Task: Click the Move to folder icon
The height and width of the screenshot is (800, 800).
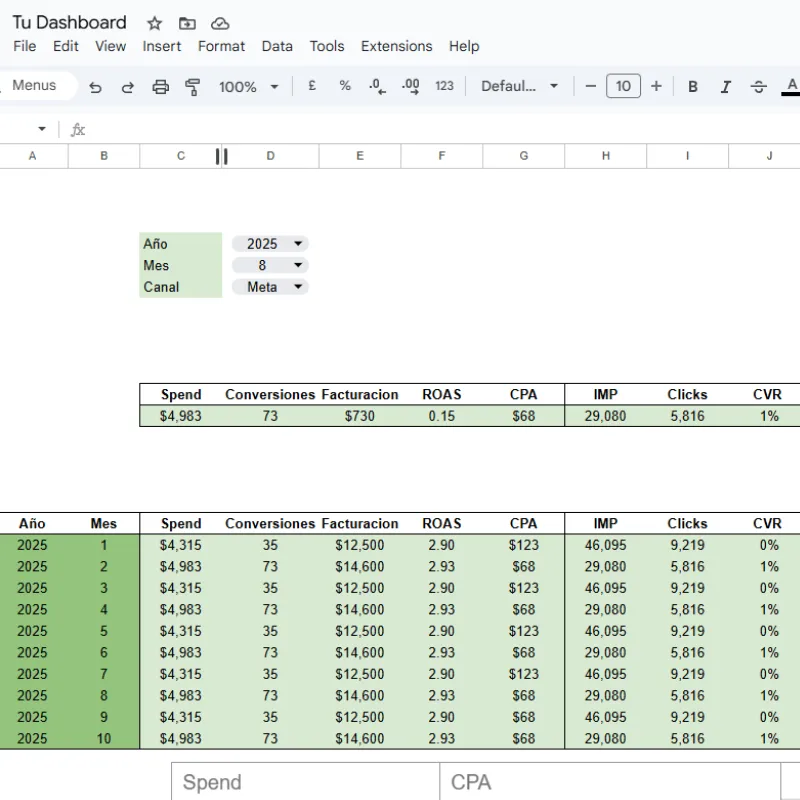Action: pyautogui.click(x=187, y=23)
